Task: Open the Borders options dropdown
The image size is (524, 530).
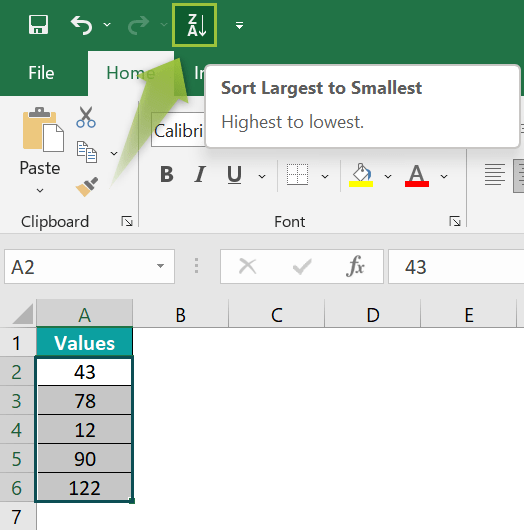Action: click(325, 176)
